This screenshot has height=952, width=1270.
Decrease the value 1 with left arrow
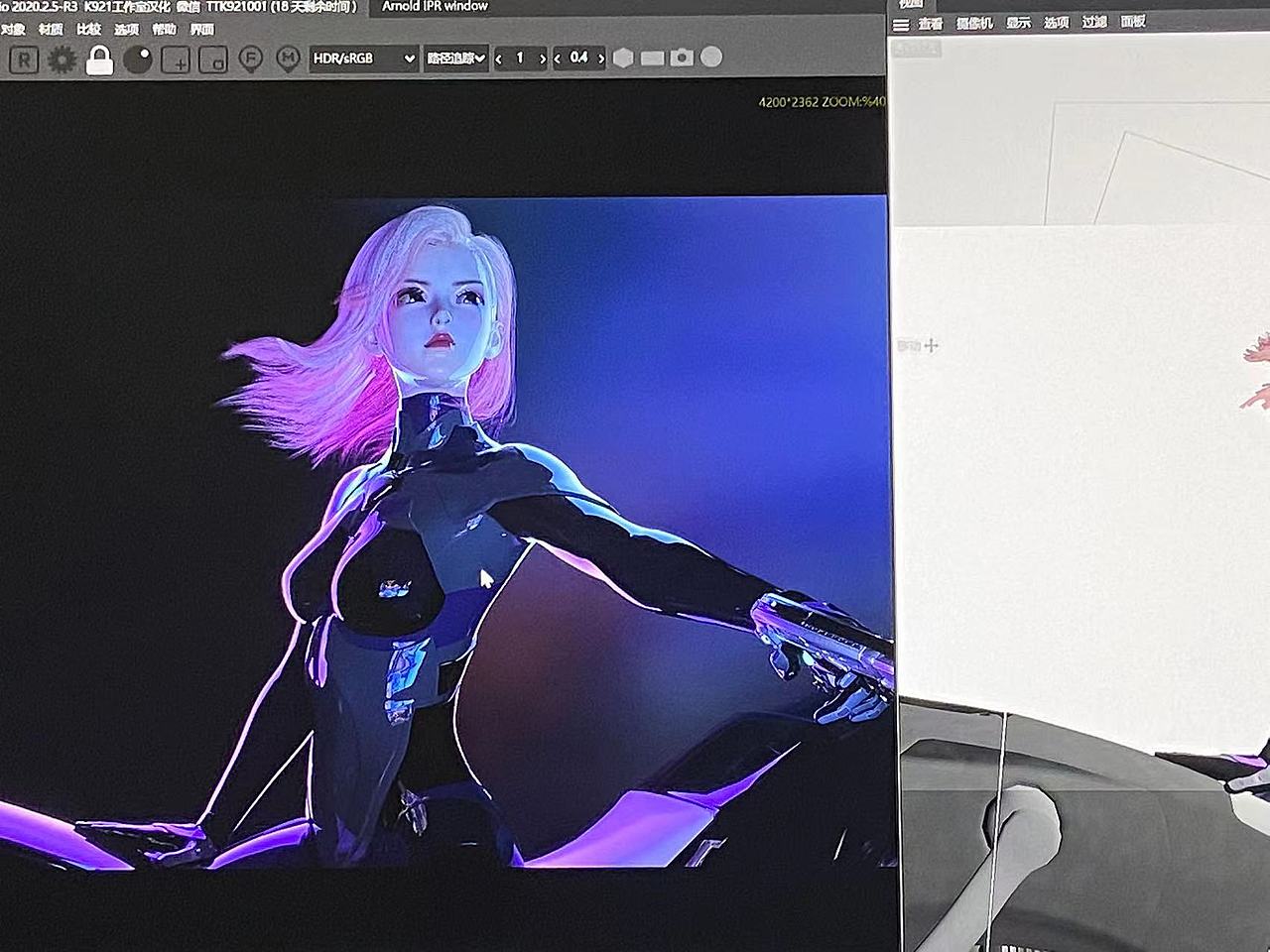pyautogui.click(x=498, y=59)
